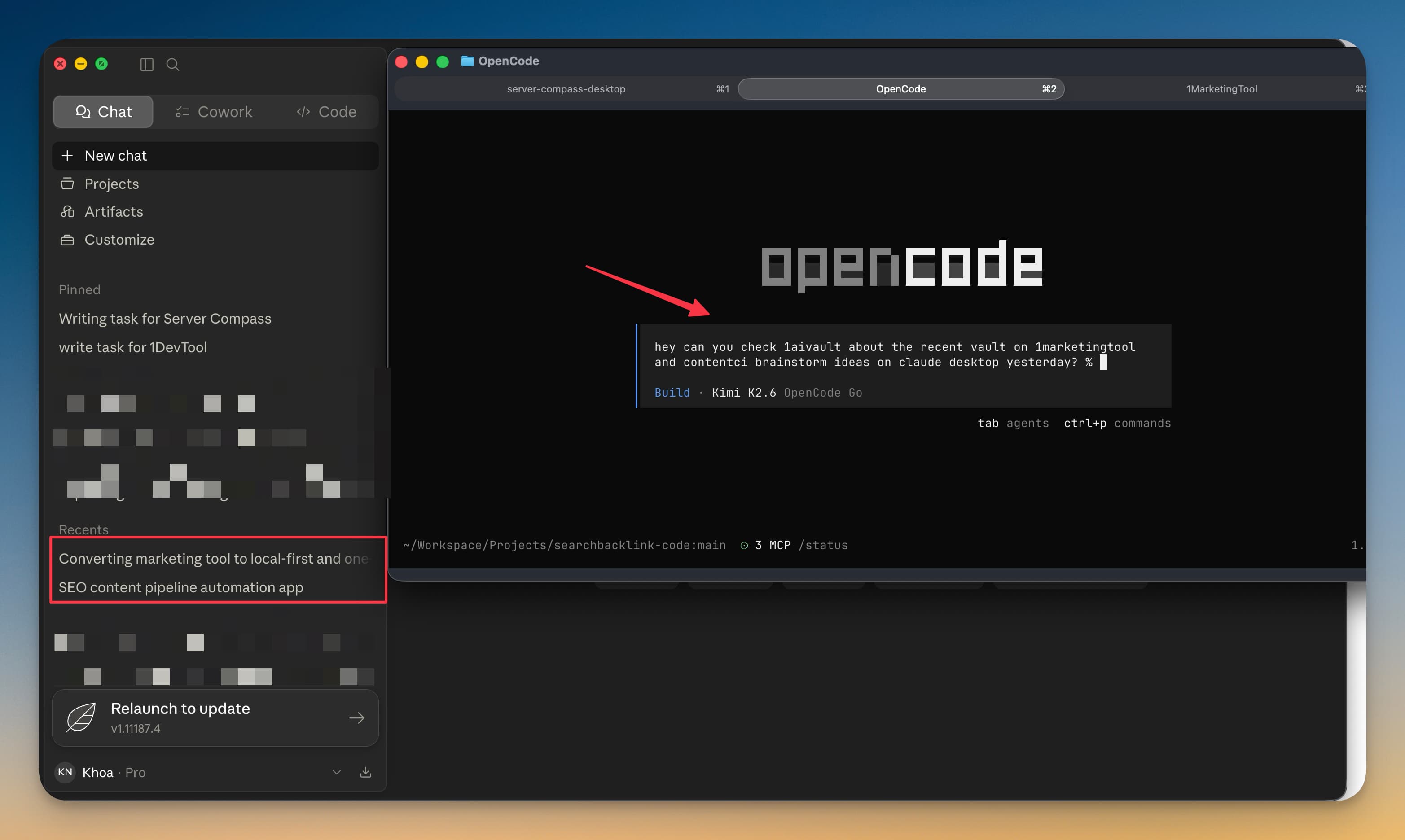Start a New chat
Image resolution: width=1405 pixels, height=840 pixels.
(215, 156)
